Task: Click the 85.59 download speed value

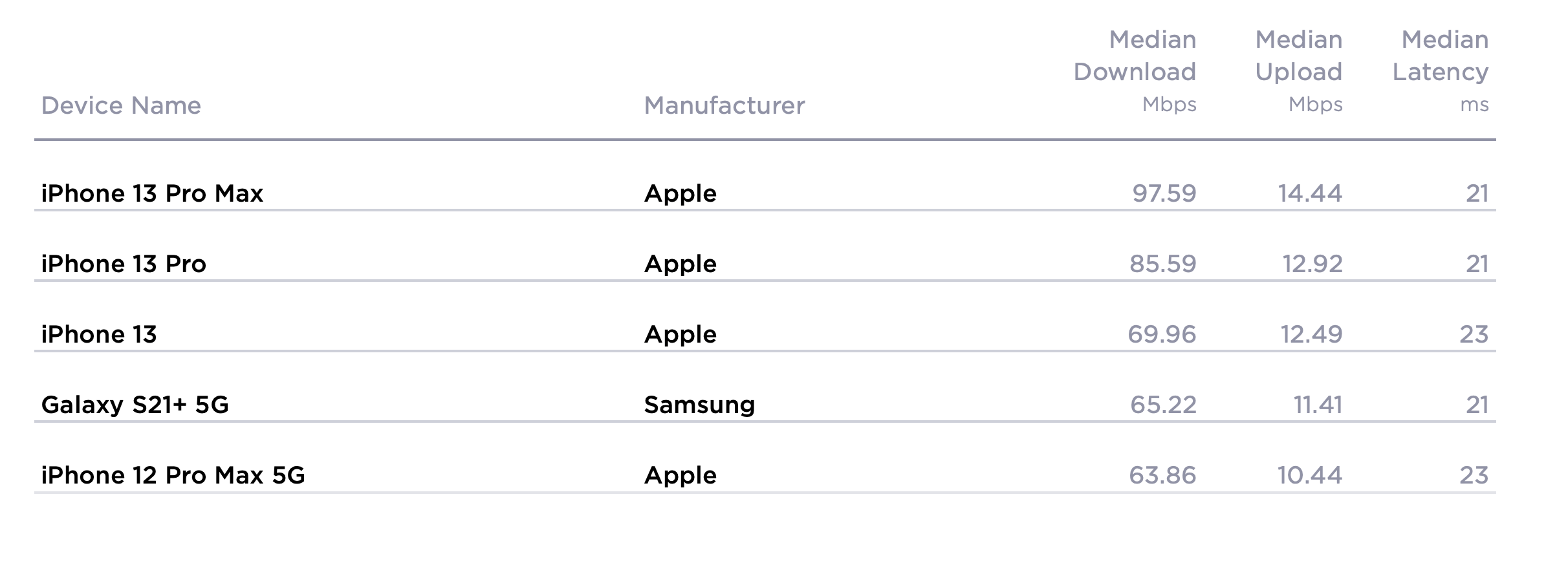Action: tap(1163, 264)
